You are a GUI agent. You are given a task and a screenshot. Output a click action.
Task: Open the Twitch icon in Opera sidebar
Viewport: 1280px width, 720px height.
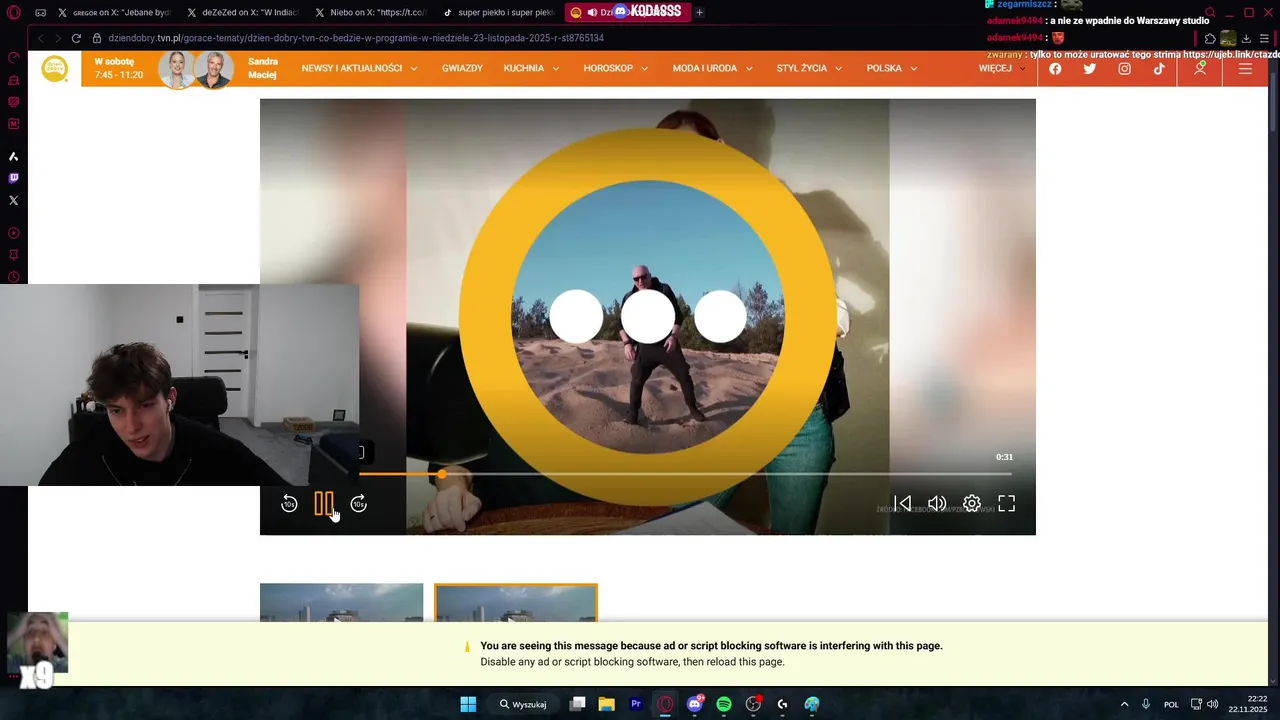pyautogui.click(x=13, y=178)
